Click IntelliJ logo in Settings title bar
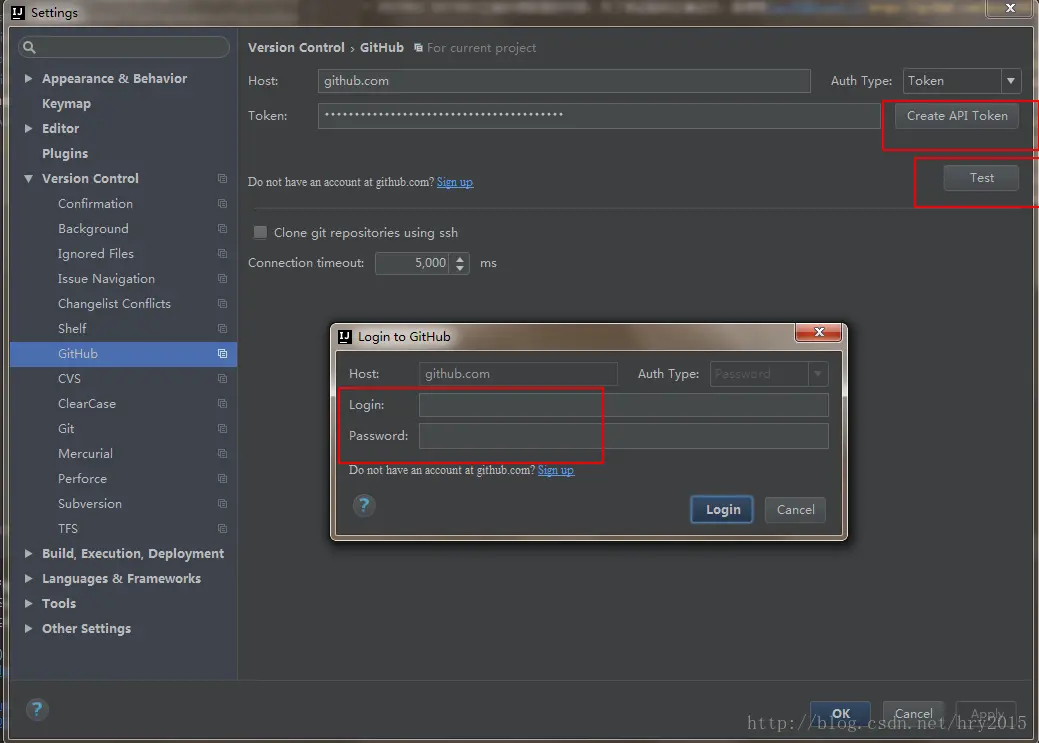This screenshot has height=743, width=1039. 18,13
